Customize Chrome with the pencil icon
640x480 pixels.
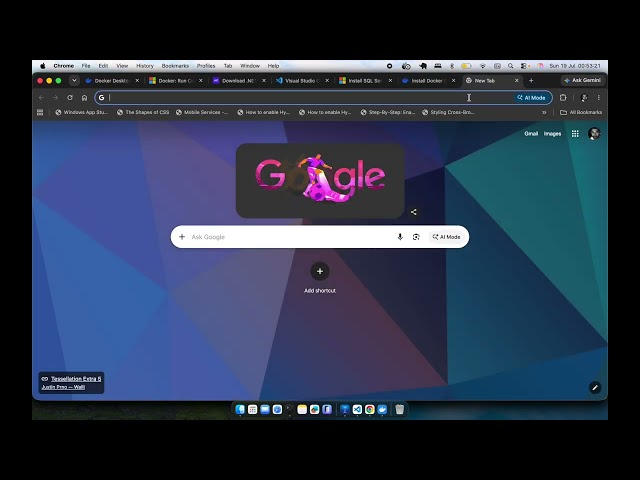pos(595,388)
